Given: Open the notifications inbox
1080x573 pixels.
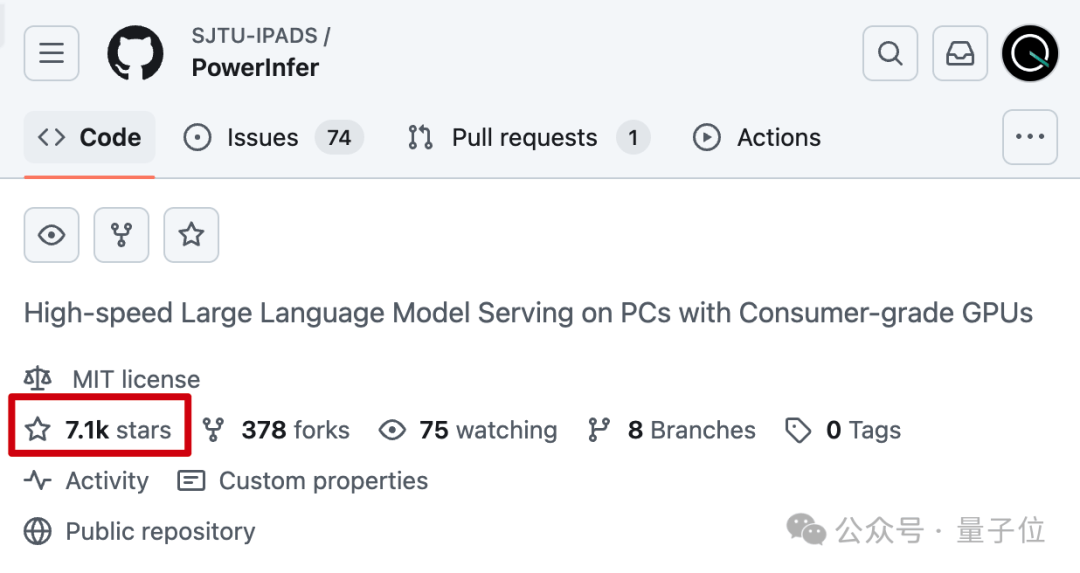Looking at the screenshot, I should pos(960,53).
